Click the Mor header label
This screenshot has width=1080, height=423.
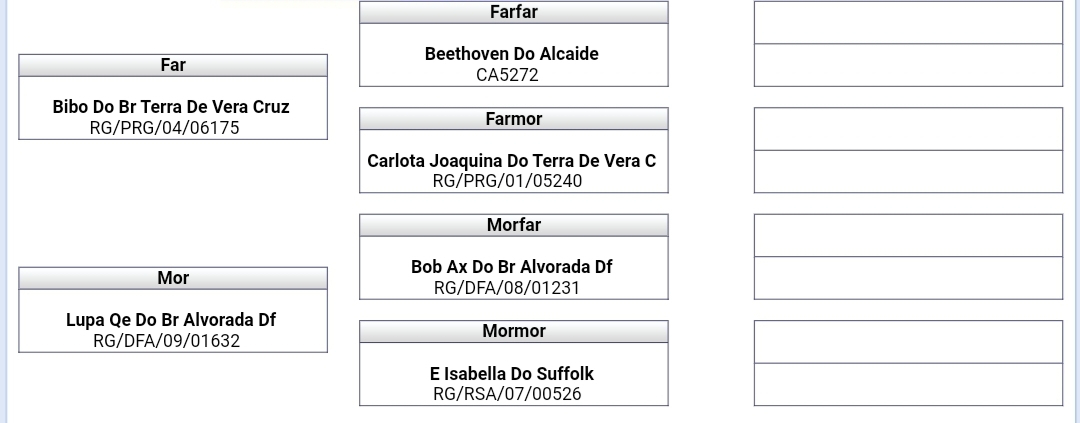pyautogui.click(x=173, y=278)
